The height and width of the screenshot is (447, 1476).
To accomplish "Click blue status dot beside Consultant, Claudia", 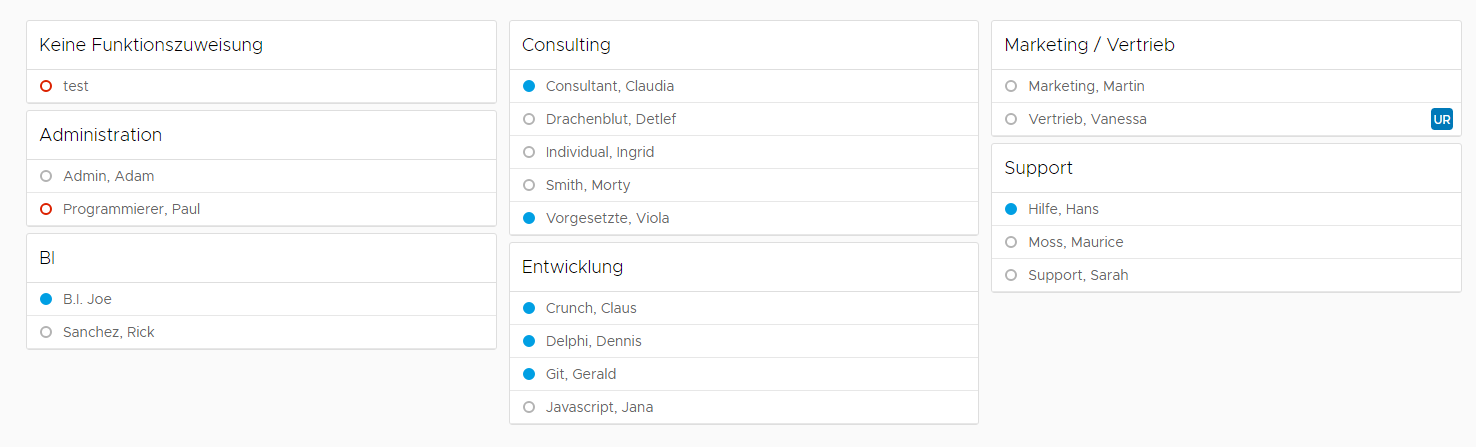I will tap(529, 87).
